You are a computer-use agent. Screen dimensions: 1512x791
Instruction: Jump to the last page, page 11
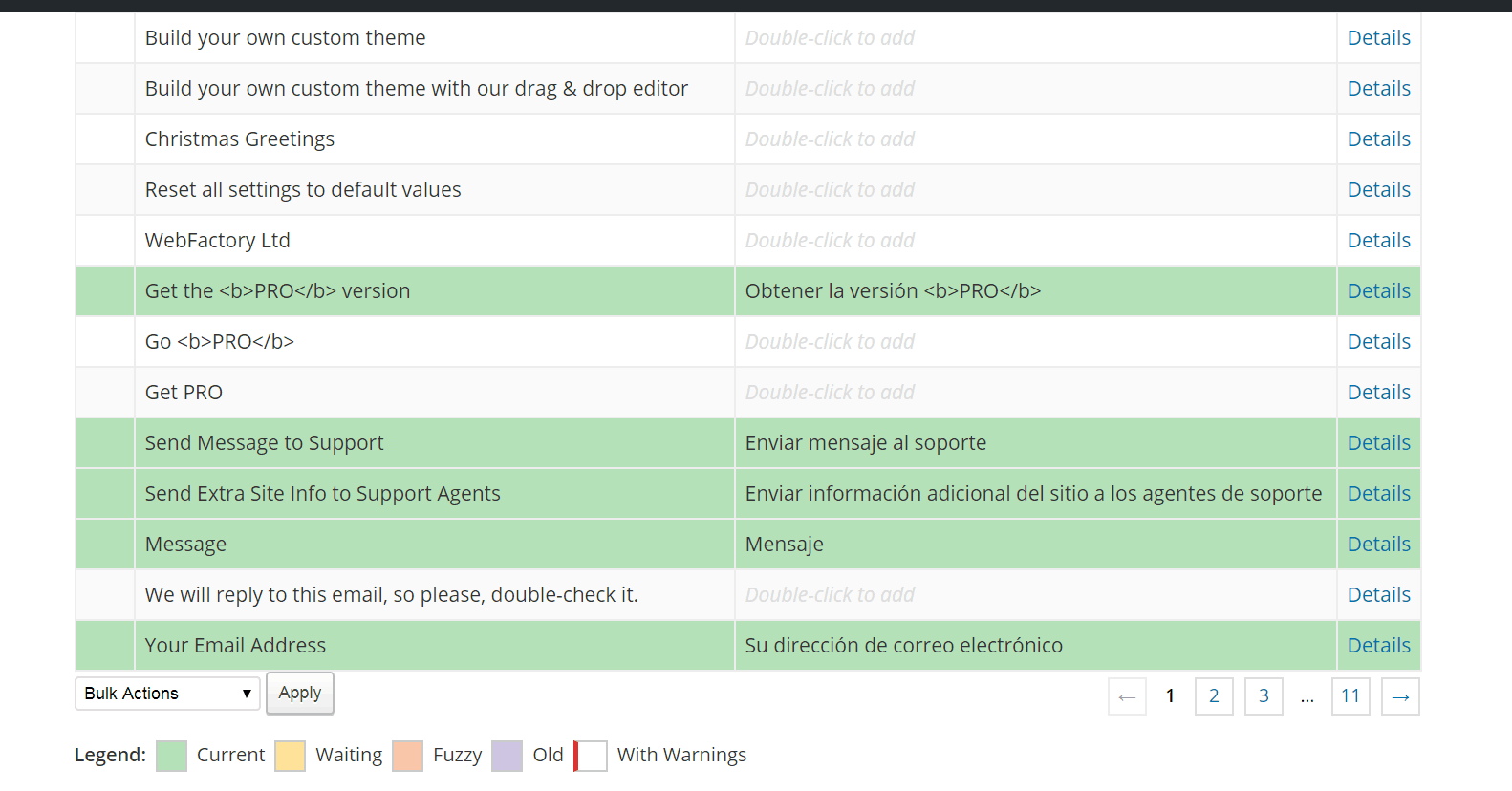(x=1350, y=695)
